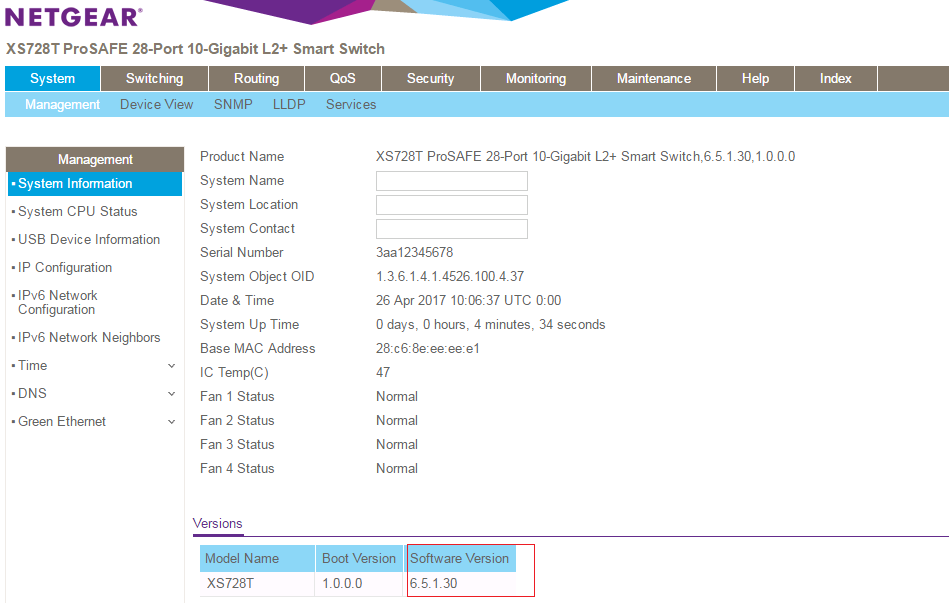949x603 pixels.
Task: Click the Time sidebar item
Action: pyautogui.click(x=33, y=366)
